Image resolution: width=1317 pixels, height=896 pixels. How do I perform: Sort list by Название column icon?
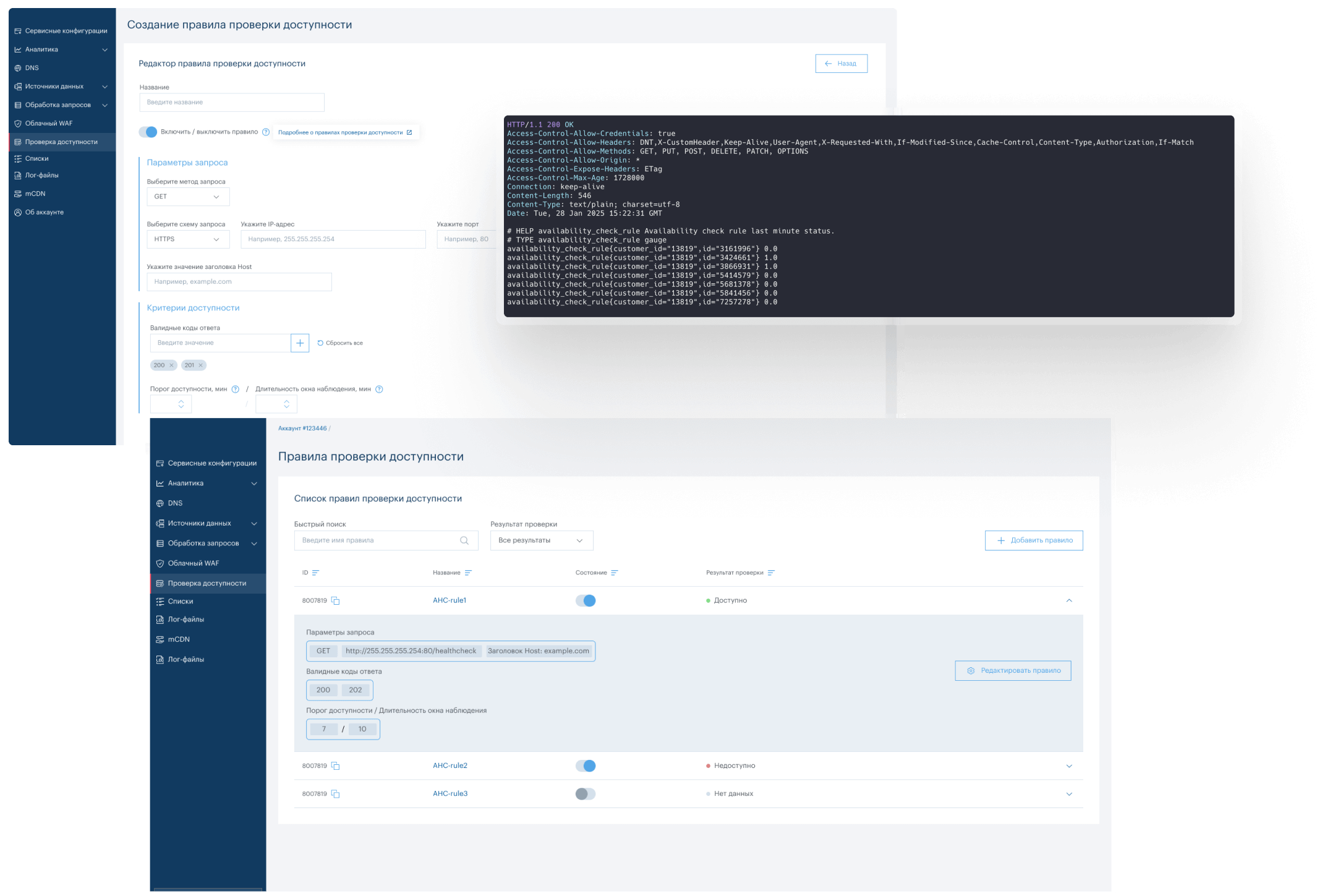468,573
